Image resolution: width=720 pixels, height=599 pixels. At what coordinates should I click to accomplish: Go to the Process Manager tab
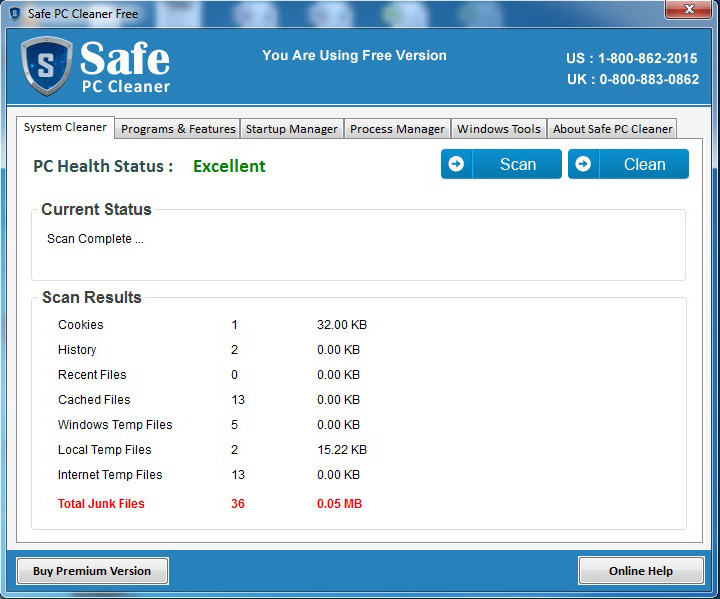click(x=397, y=129)
